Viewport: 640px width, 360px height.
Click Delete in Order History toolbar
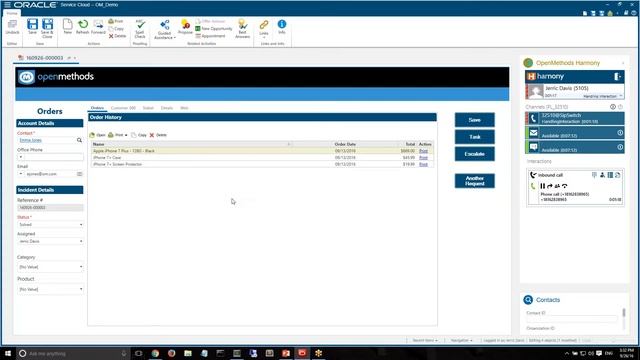(158, 135)
